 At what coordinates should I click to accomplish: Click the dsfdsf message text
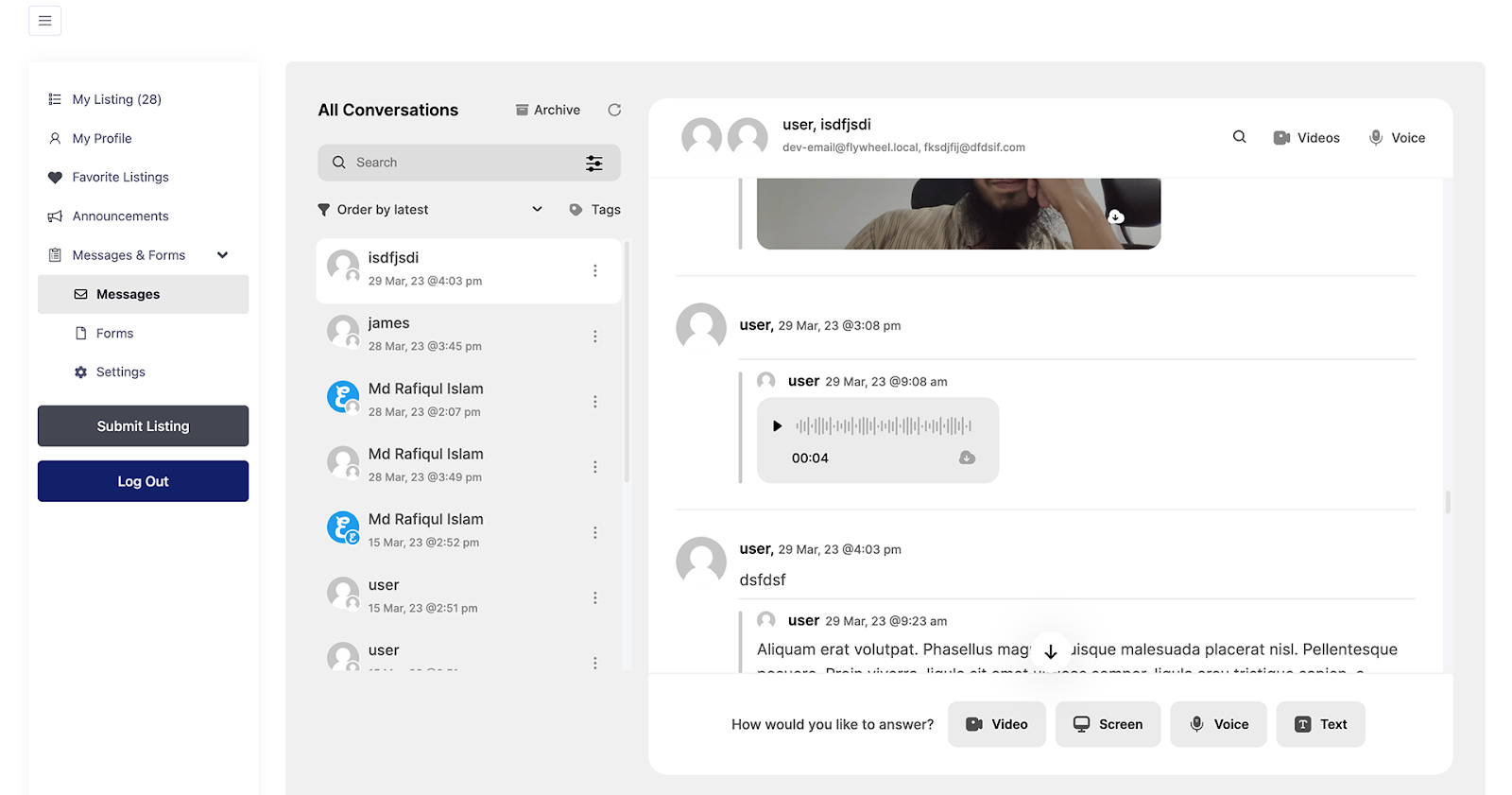pos(763,579)
